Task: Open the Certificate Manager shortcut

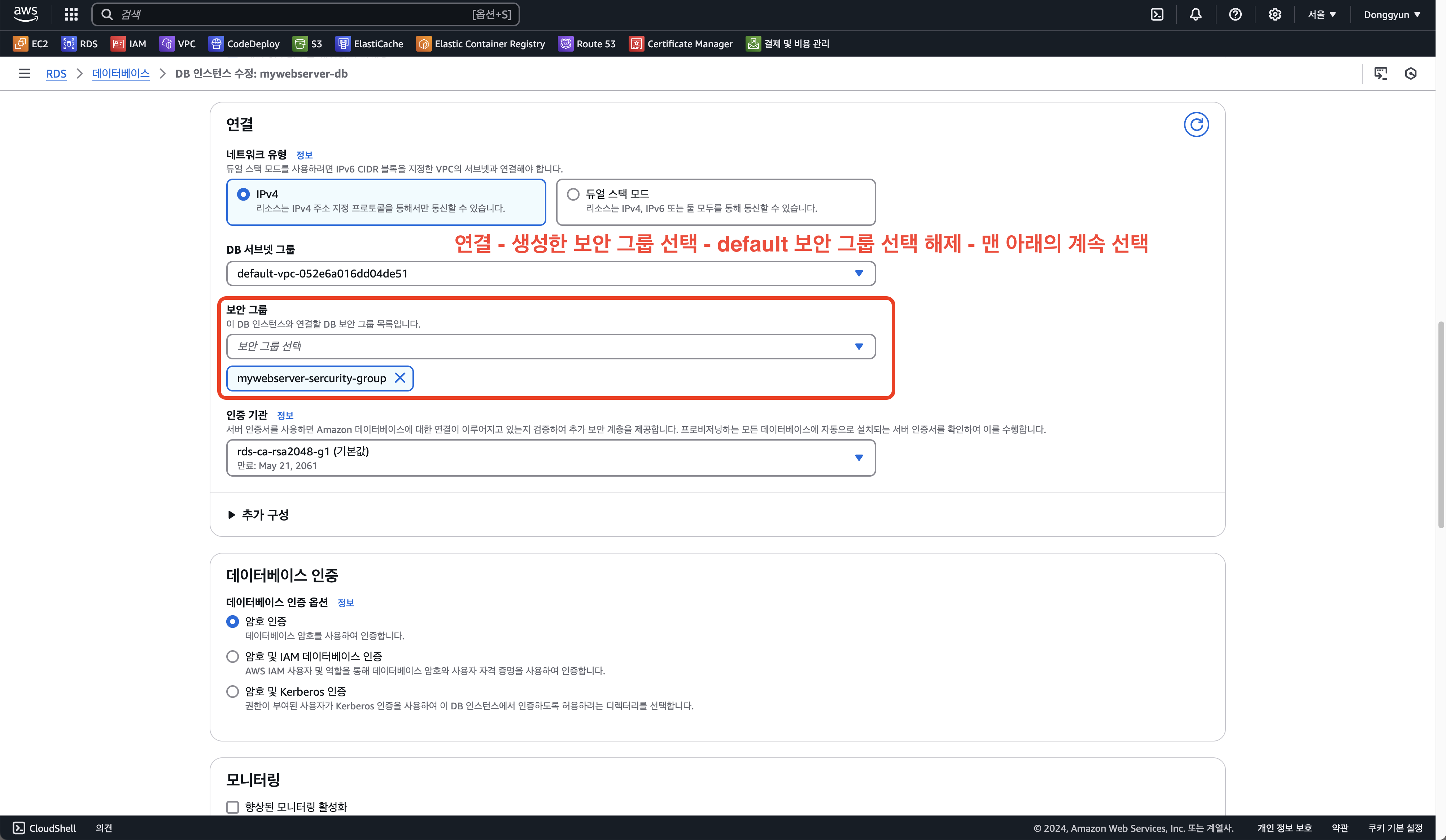Action: click(x=681, y=44)
